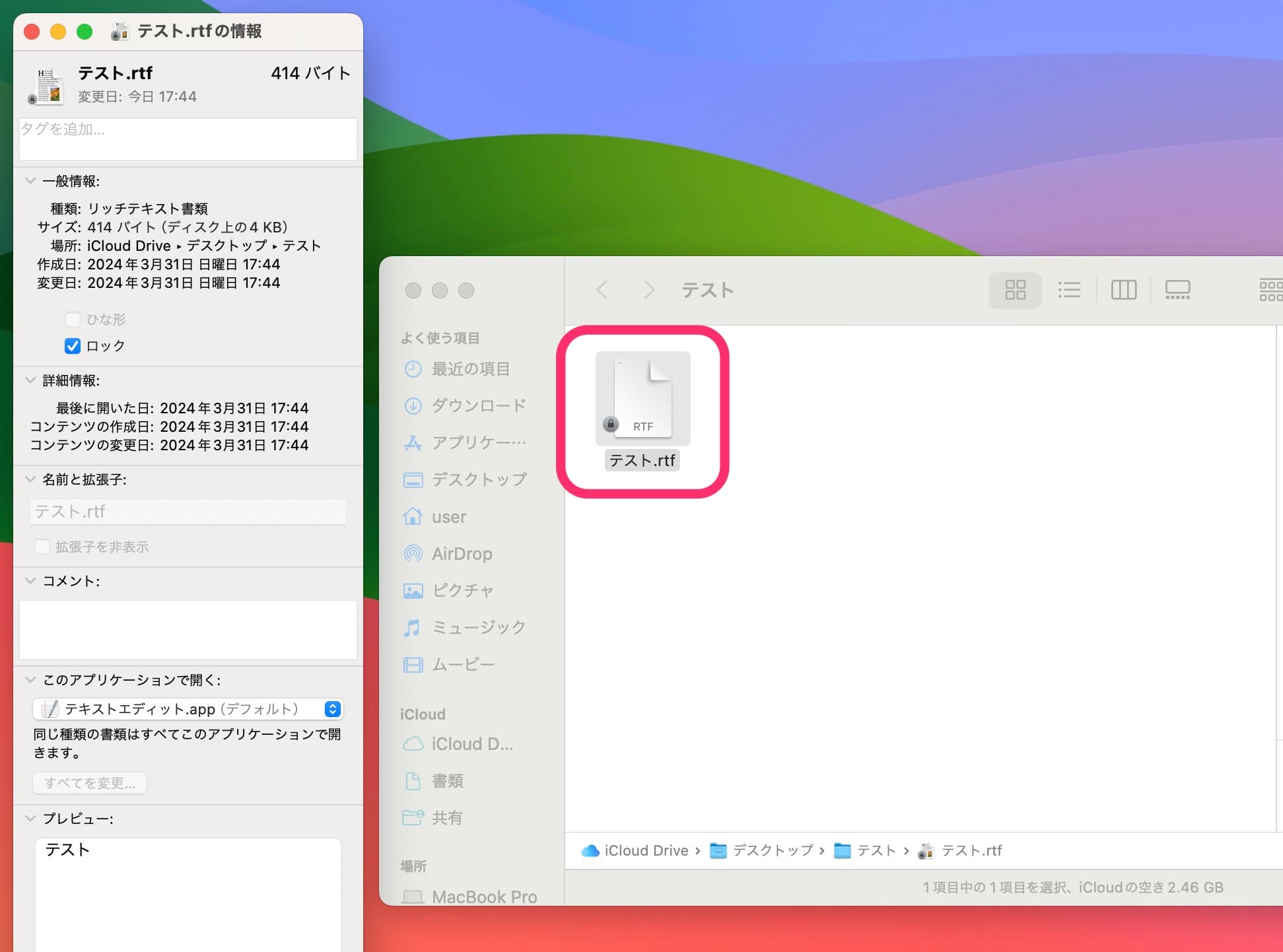This screenshot has height=952, width=1283.
Task: Expand the 詳細情報 section
Action: (30, 380)
